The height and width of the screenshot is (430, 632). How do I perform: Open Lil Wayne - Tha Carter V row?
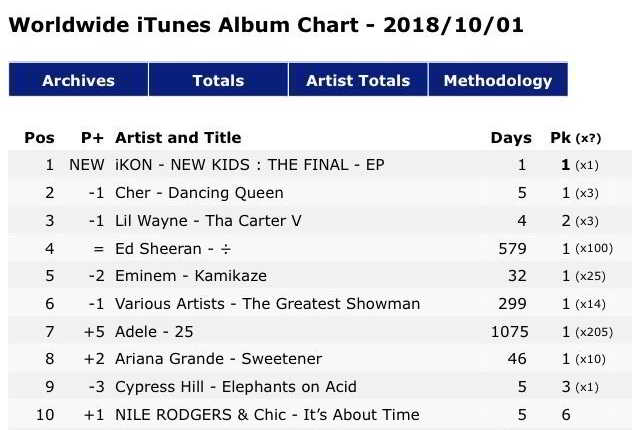click(320, 220)
